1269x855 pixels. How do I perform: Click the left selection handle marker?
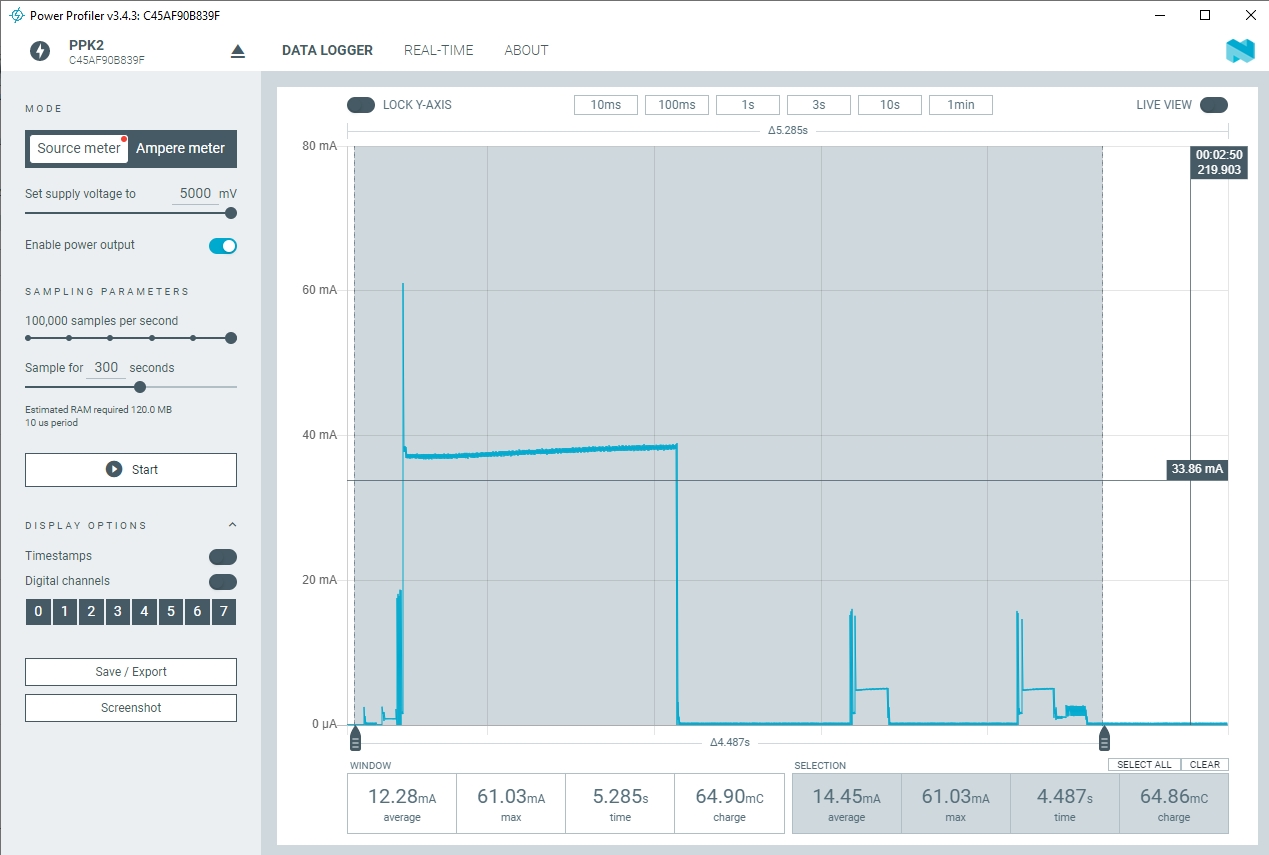[355, 739]
